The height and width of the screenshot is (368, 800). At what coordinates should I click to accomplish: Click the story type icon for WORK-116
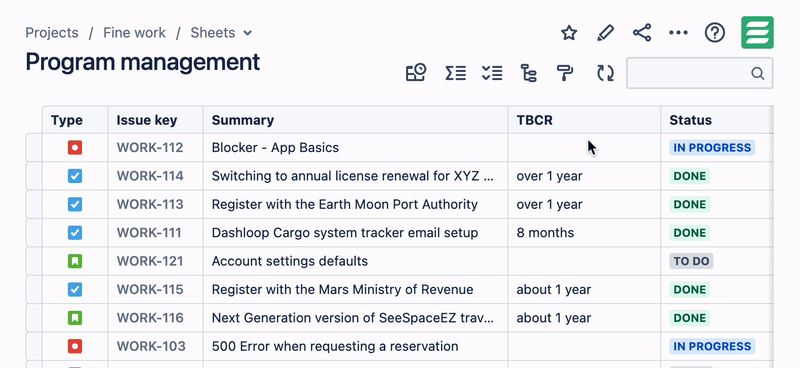pos(75,318)
